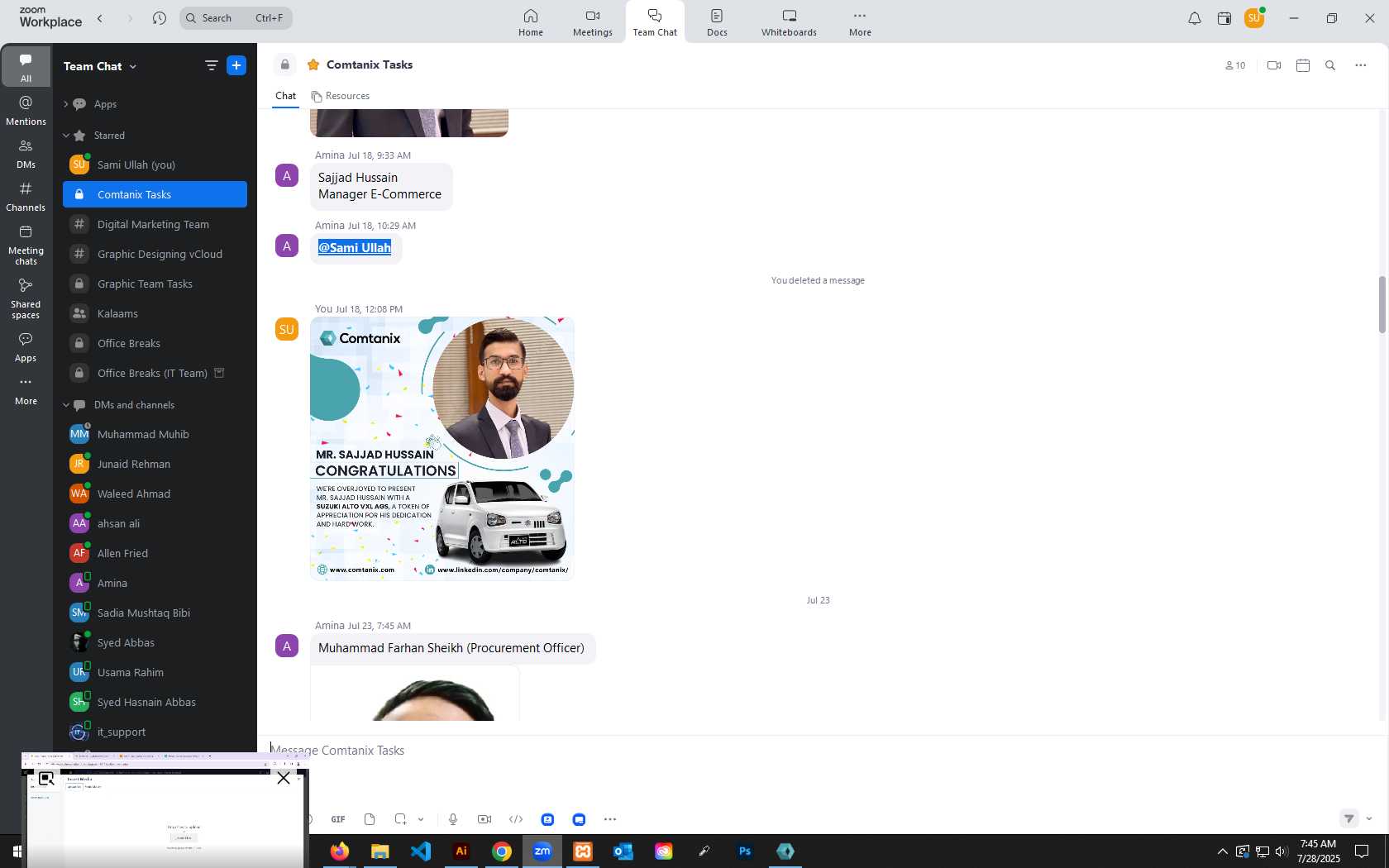Search within the Comtanix Tasks chat
The width and height of the screenshot is (1389, 868).
pos(1330,65)
